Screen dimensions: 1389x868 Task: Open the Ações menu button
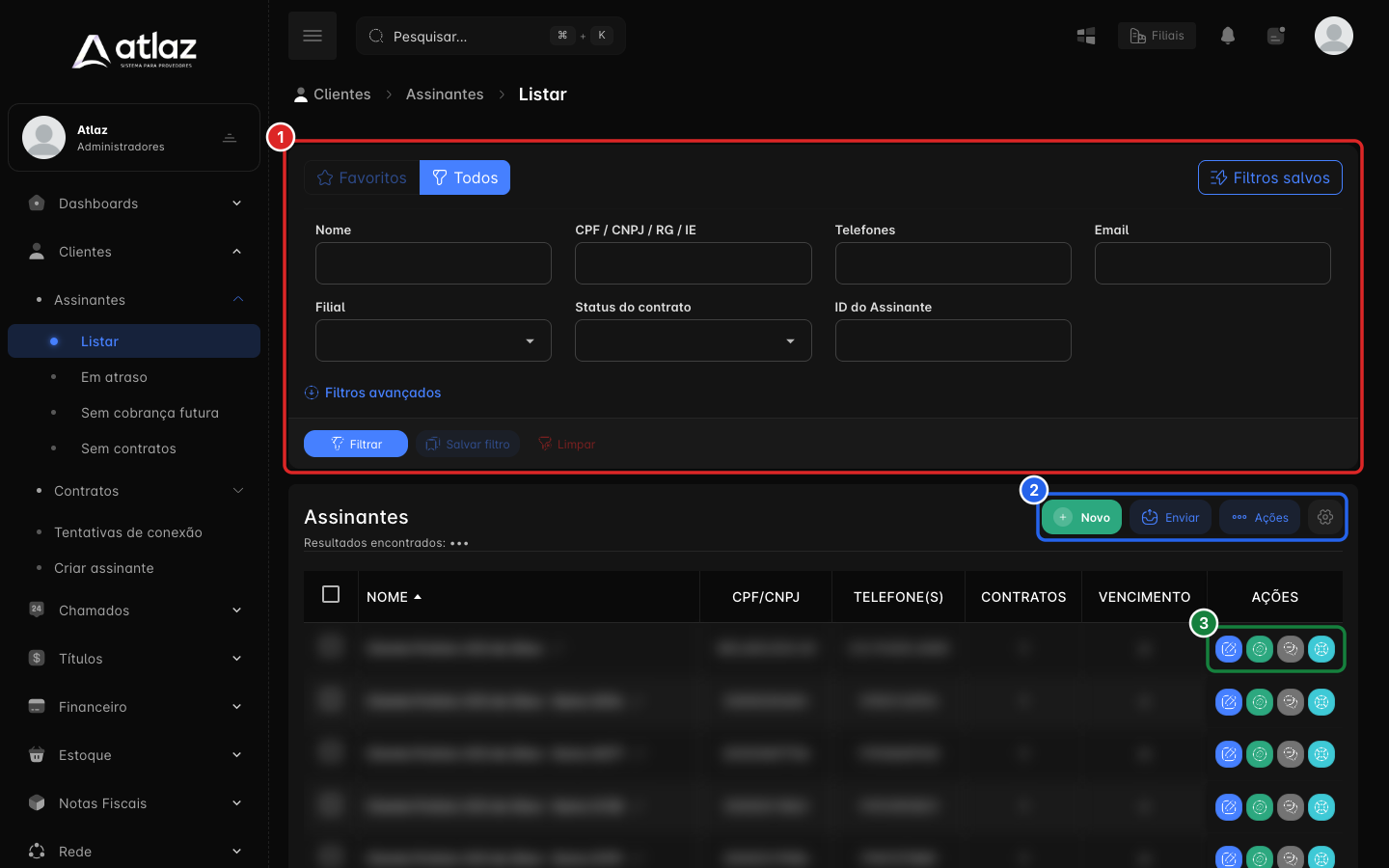1260,517
